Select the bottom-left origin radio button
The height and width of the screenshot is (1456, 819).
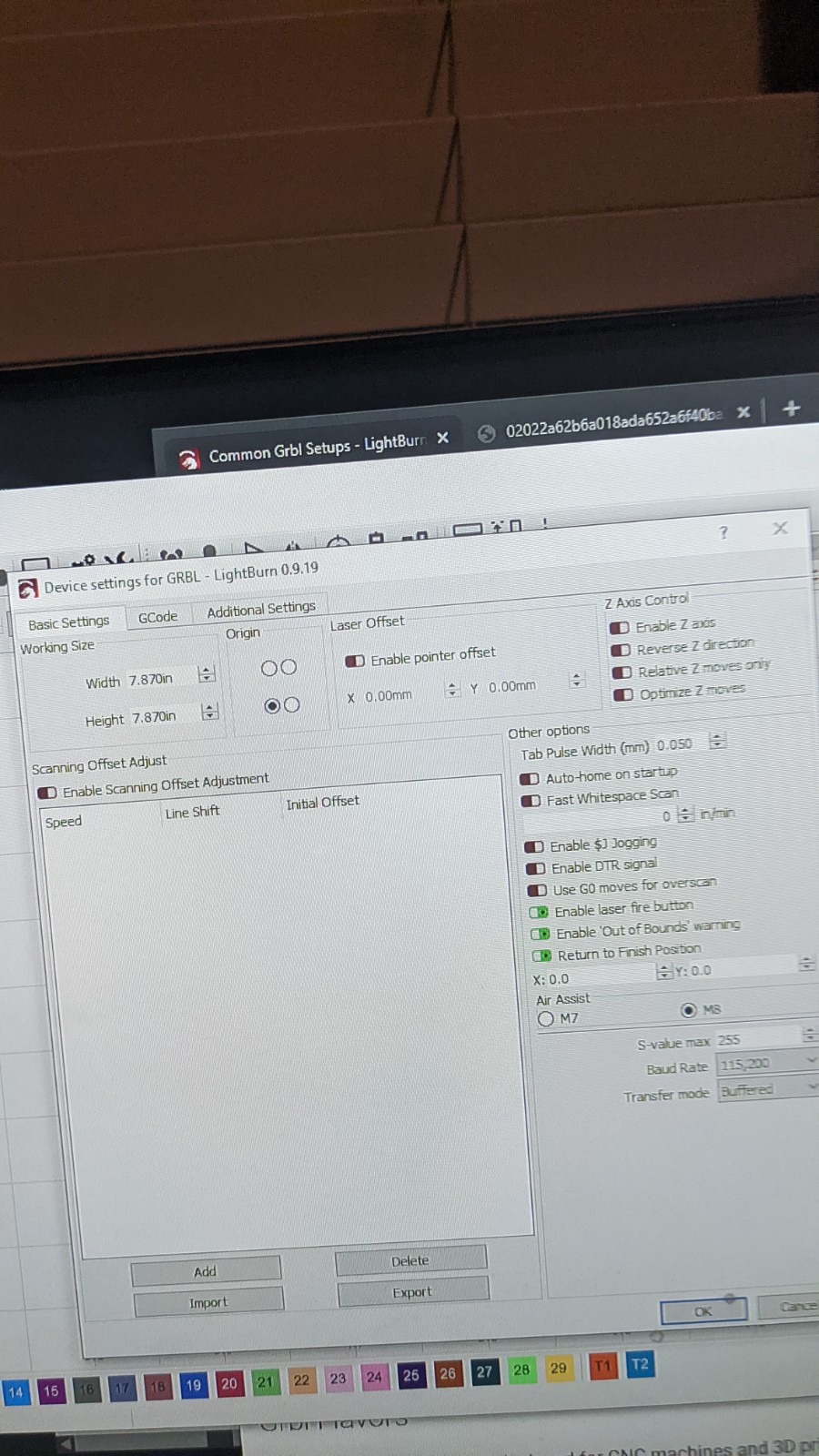click(271, 705)
